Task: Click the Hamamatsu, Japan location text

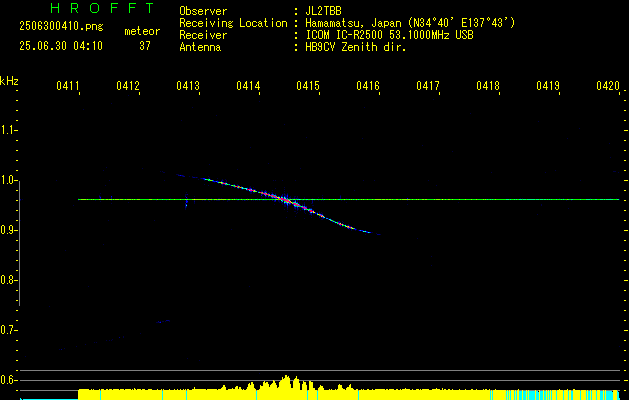Action: pos(410,23)
